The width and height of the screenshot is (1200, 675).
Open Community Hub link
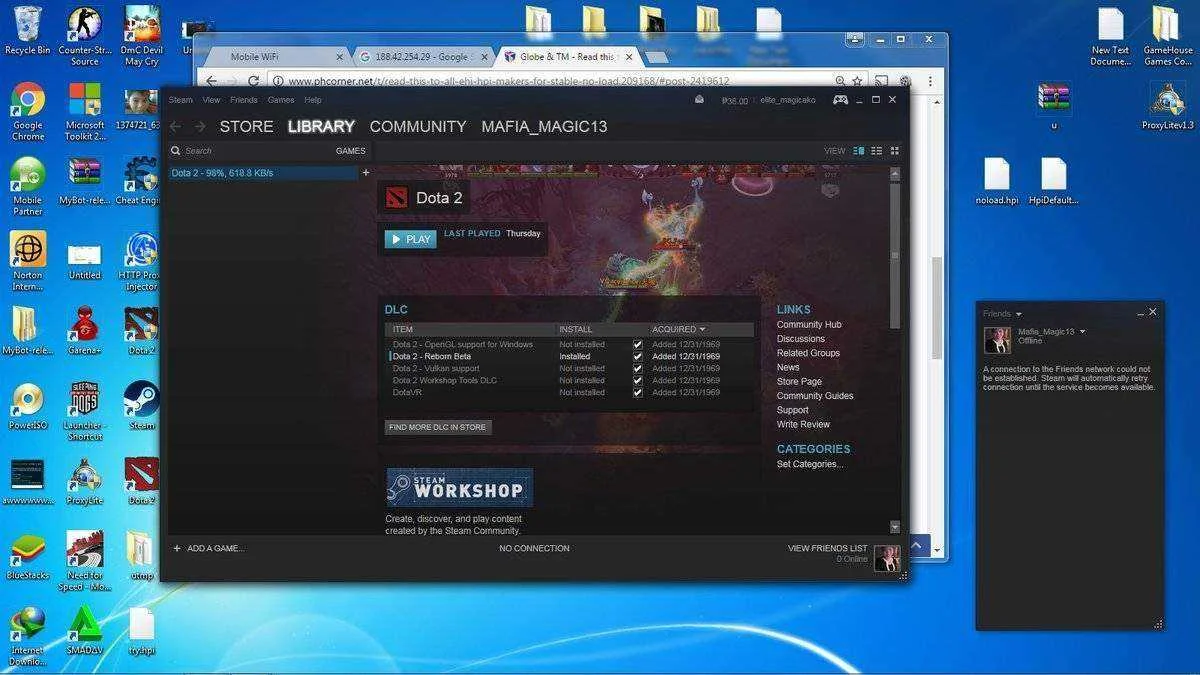coord(809,324)
